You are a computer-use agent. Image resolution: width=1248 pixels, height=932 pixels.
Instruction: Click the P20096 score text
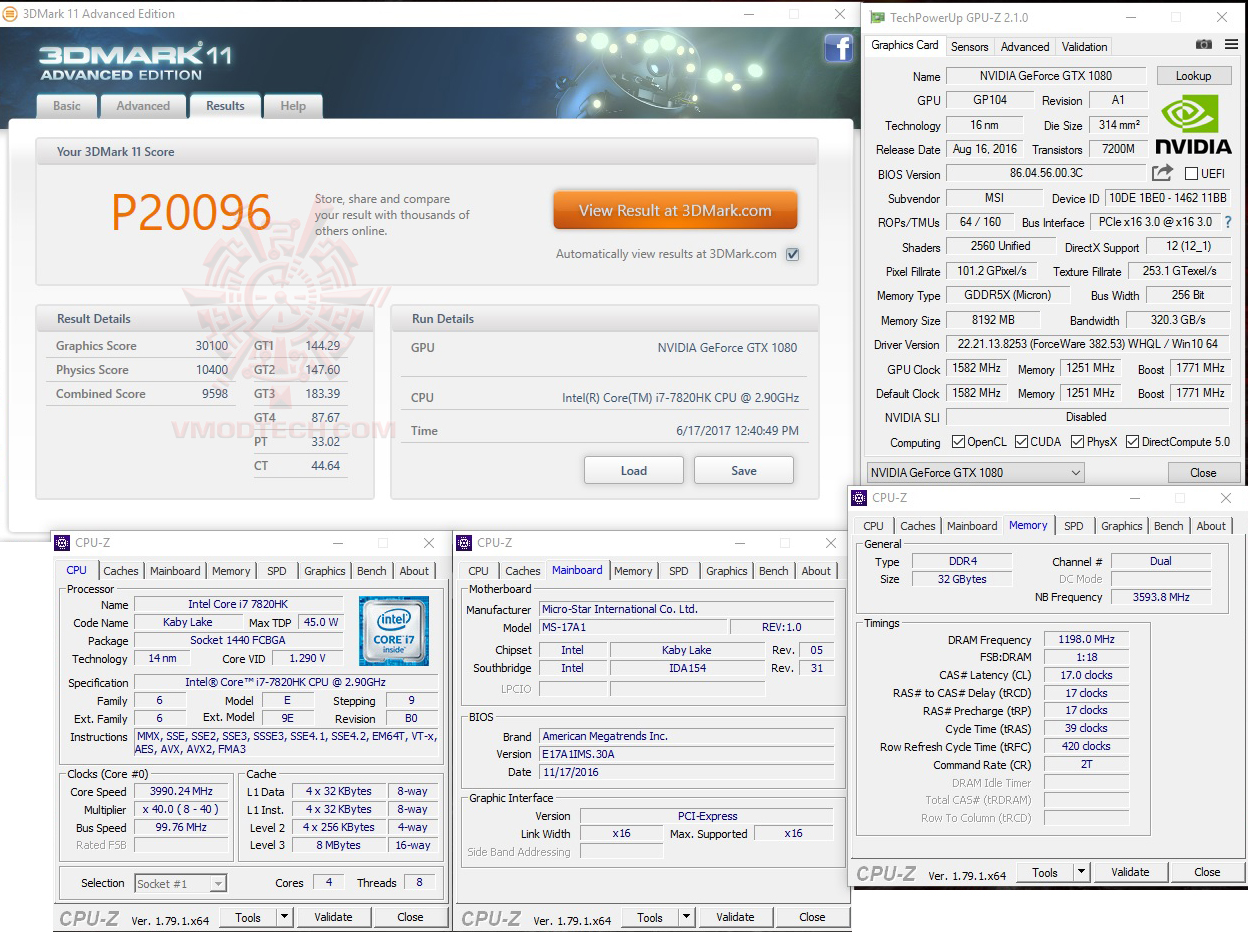coord(190,212)
